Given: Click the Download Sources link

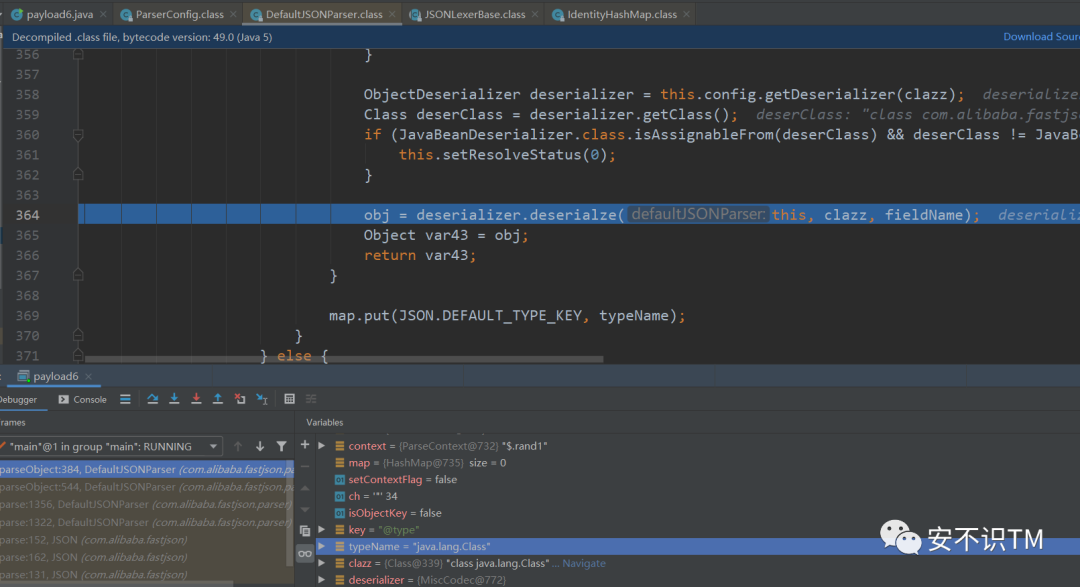Looking at the screenshot, I should click(1040, 37).
